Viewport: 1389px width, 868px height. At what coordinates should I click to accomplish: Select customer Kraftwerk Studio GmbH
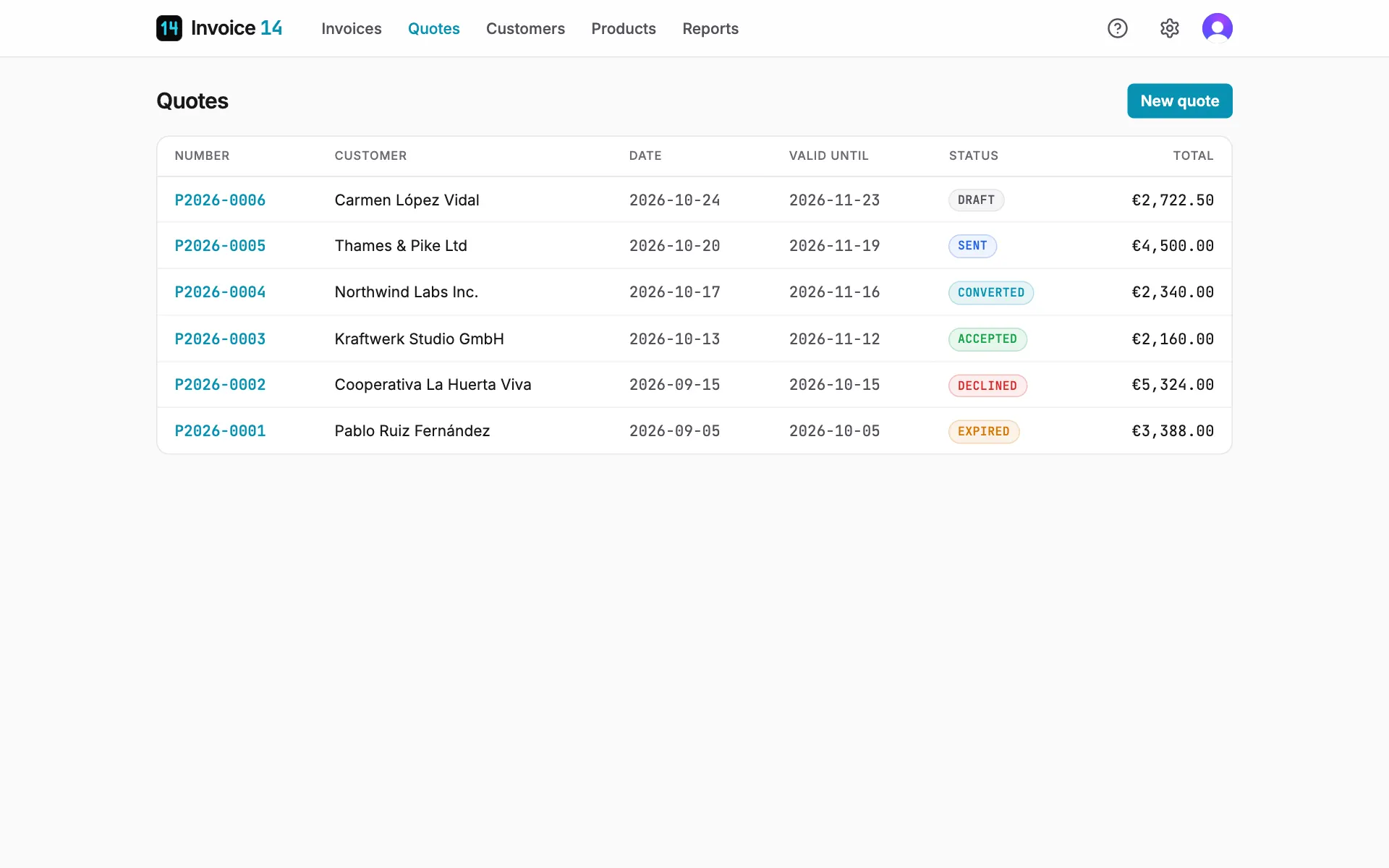pyautogui.click(x=419, y=339)
